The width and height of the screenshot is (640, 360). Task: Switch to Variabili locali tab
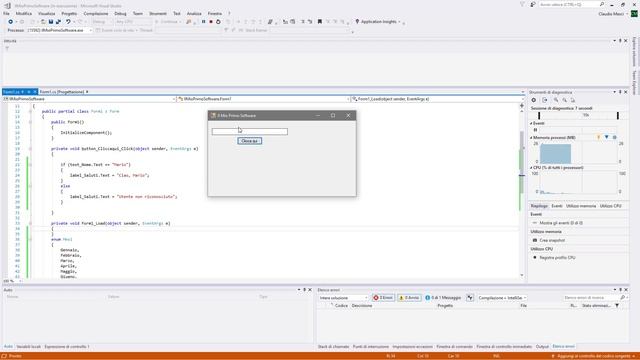point(29,347)
